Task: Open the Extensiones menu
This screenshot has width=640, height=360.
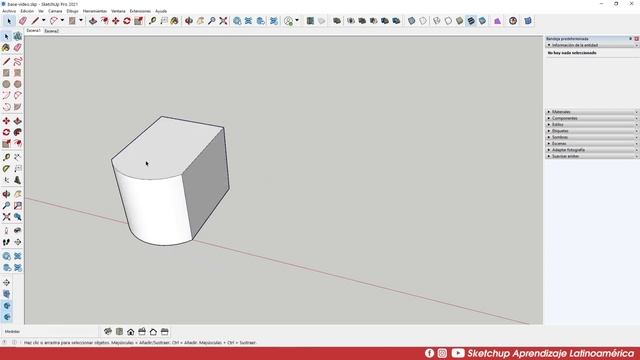Action: point(140,11)
